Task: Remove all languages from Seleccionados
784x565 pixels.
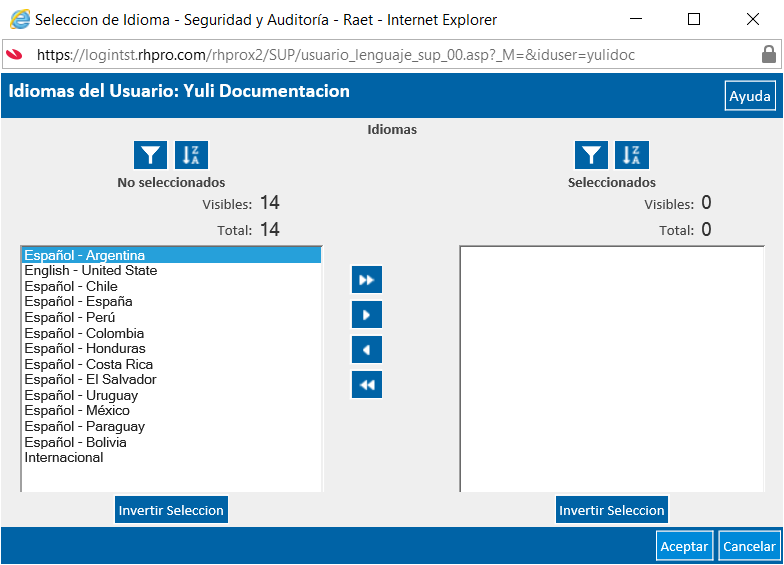Action: coord(367,384)
